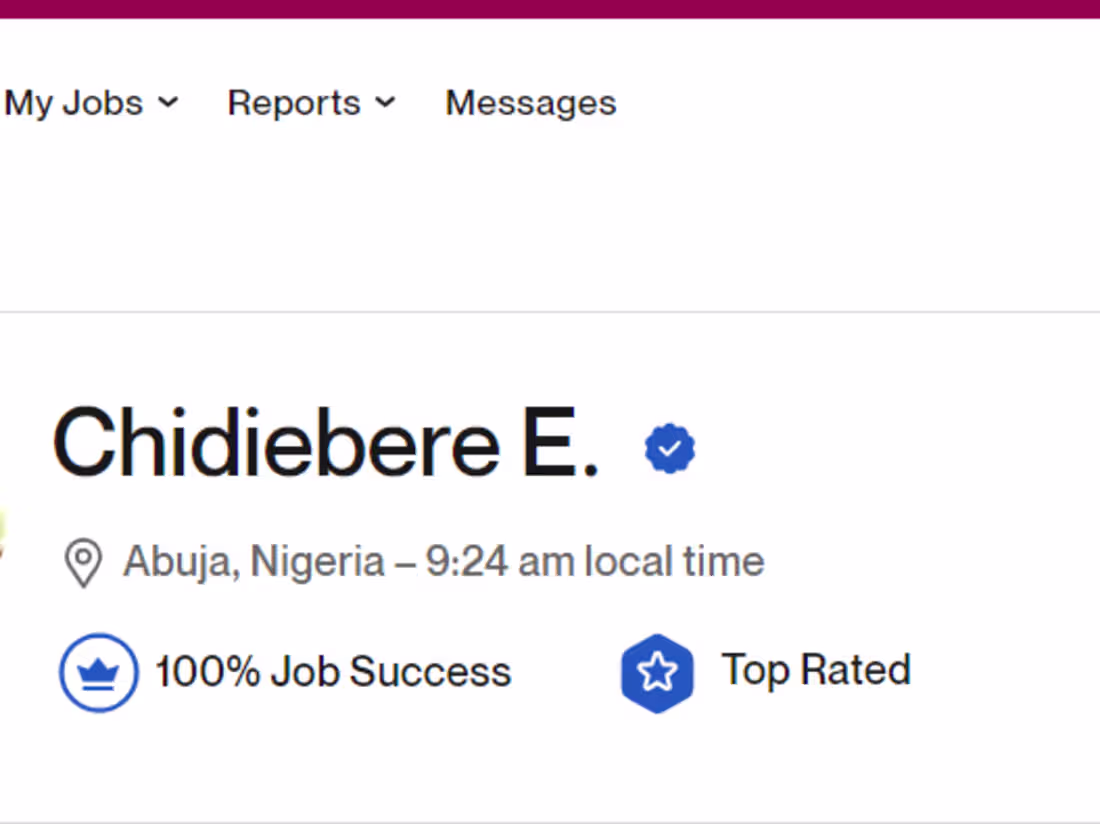Click the Top Rated text label

click(x=815, y=670)
